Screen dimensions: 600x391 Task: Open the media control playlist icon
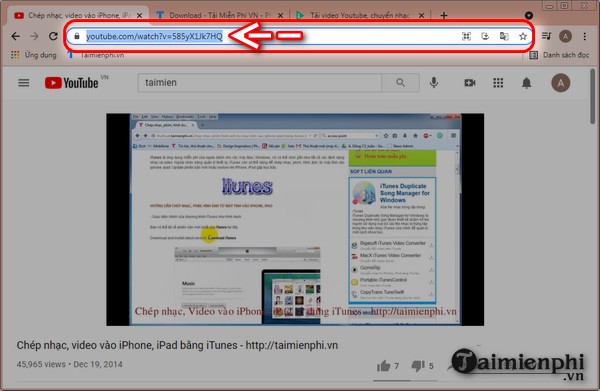[x=546, y=36]
